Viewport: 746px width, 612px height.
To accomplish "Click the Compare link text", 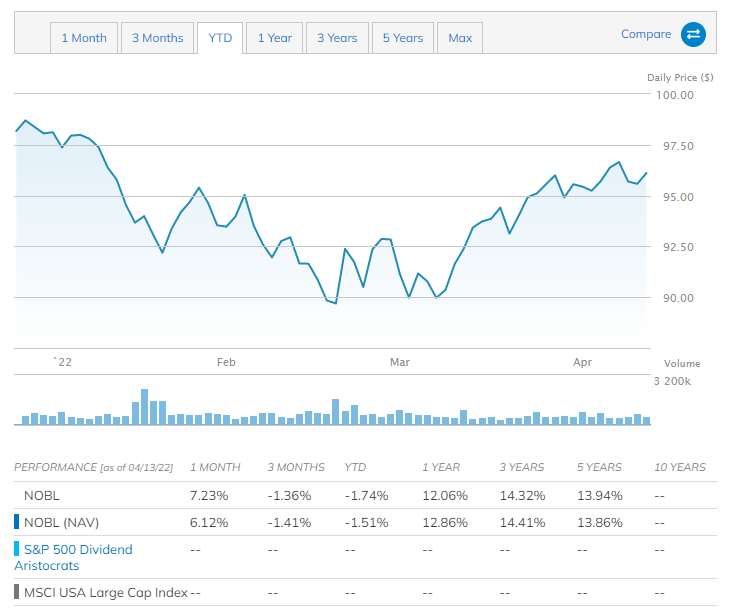I will pos(646,34).
